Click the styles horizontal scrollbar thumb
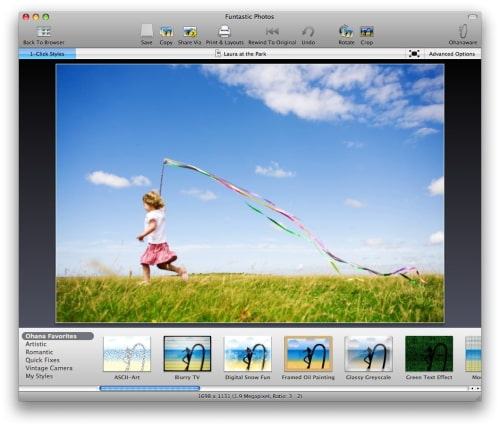 point(150,388)
